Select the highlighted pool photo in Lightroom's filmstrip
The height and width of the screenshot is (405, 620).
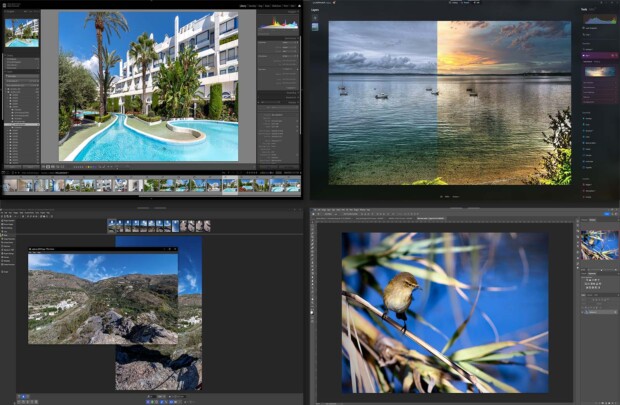pos(230,185)
